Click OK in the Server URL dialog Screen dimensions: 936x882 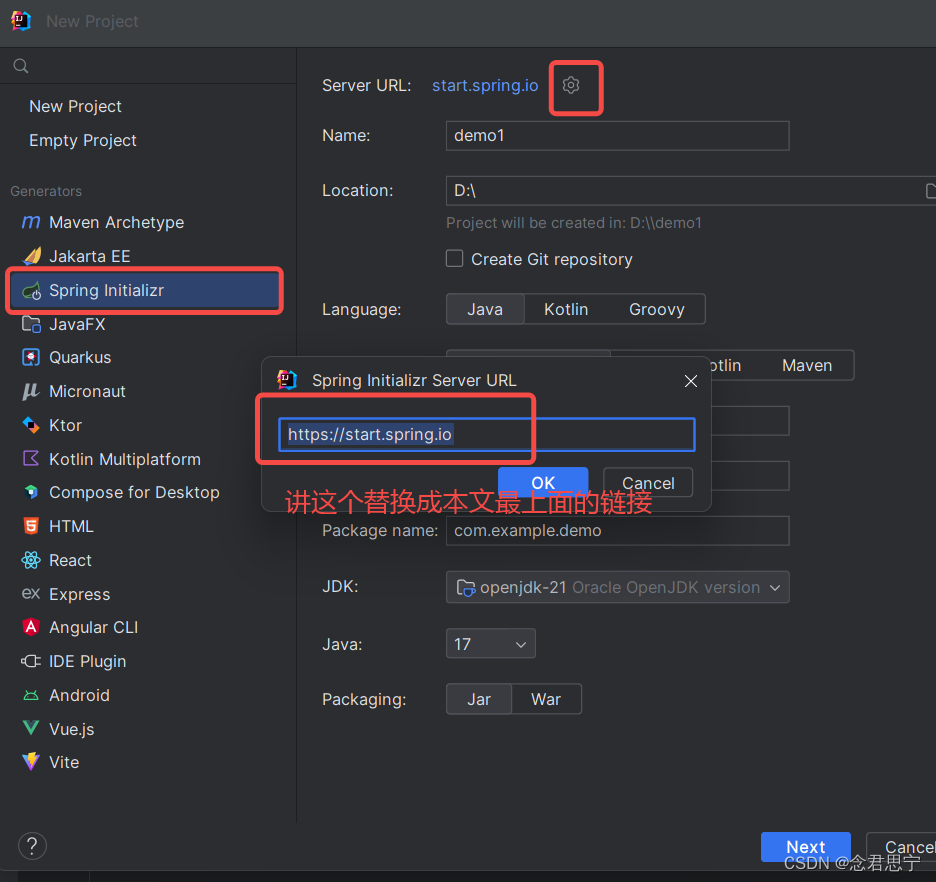[543, 482]
